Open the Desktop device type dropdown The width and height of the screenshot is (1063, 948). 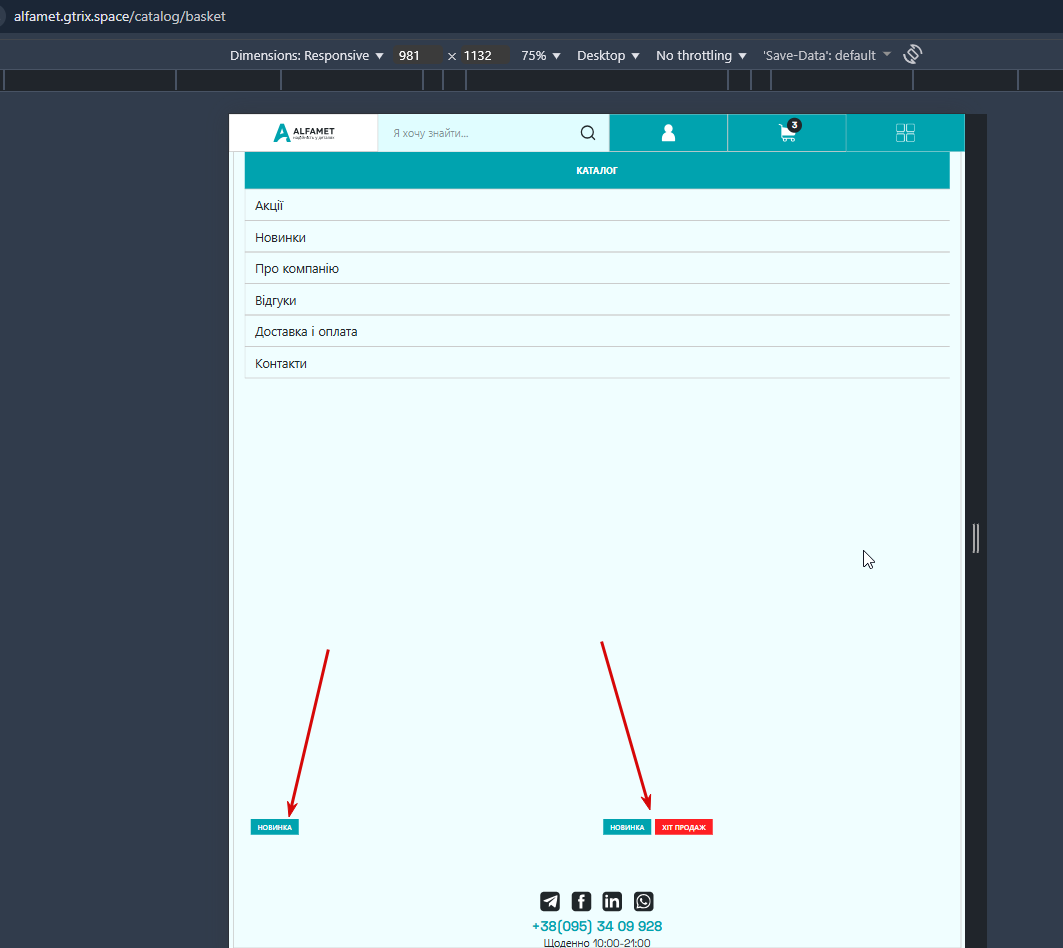(608, 56)
